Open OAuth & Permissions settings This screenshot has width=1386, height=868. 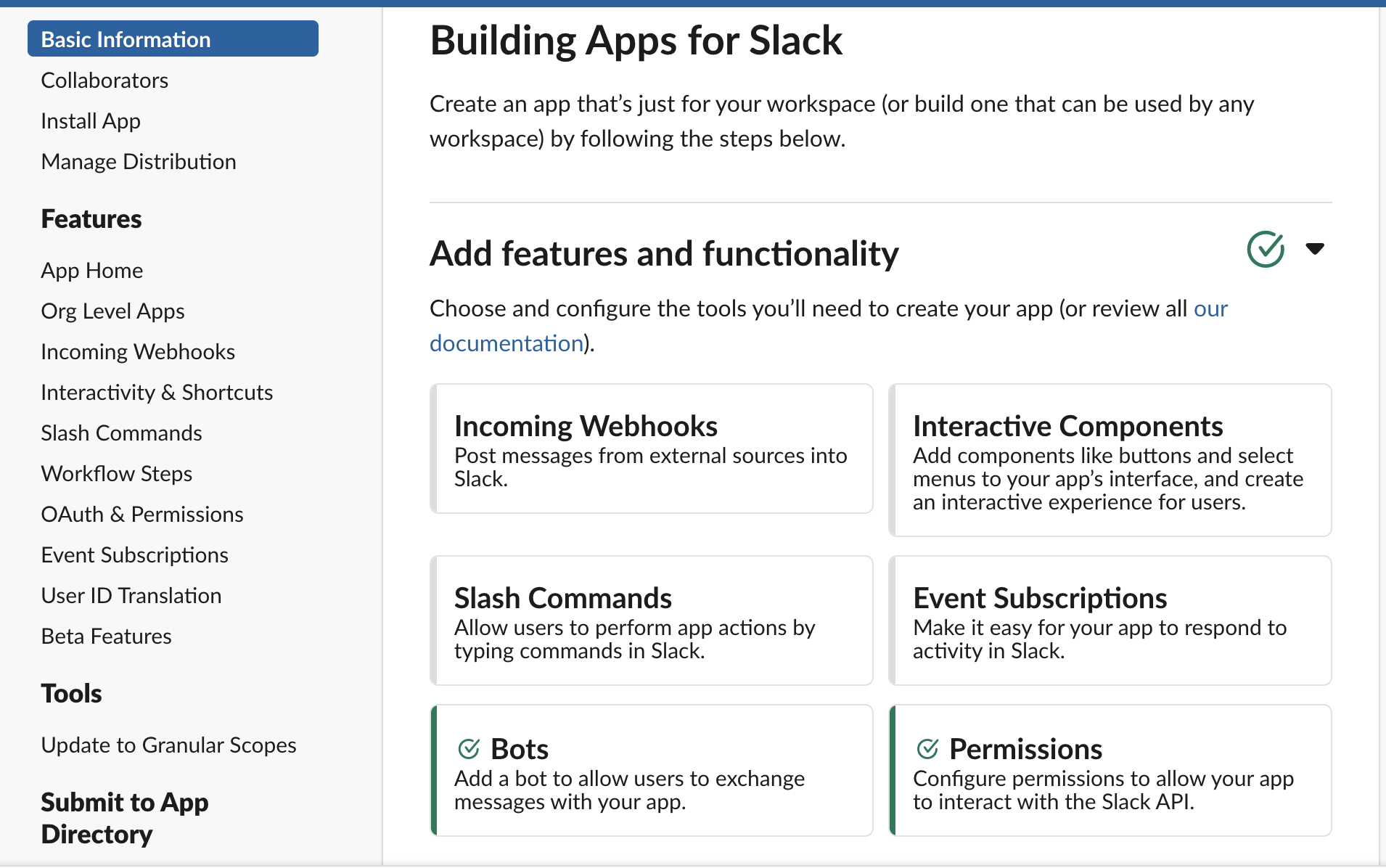142,514
